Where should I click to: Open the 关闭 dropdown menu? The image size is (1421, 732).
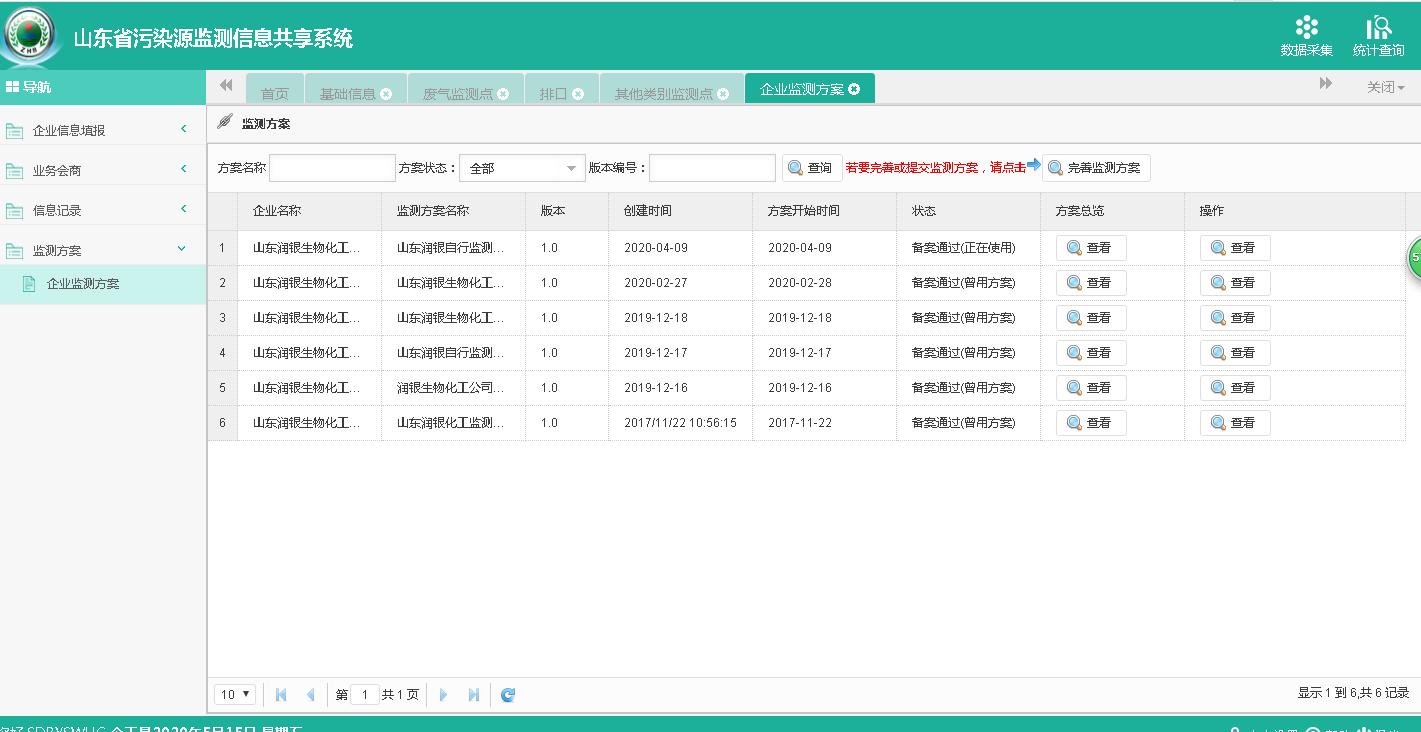click(1385, 88)
